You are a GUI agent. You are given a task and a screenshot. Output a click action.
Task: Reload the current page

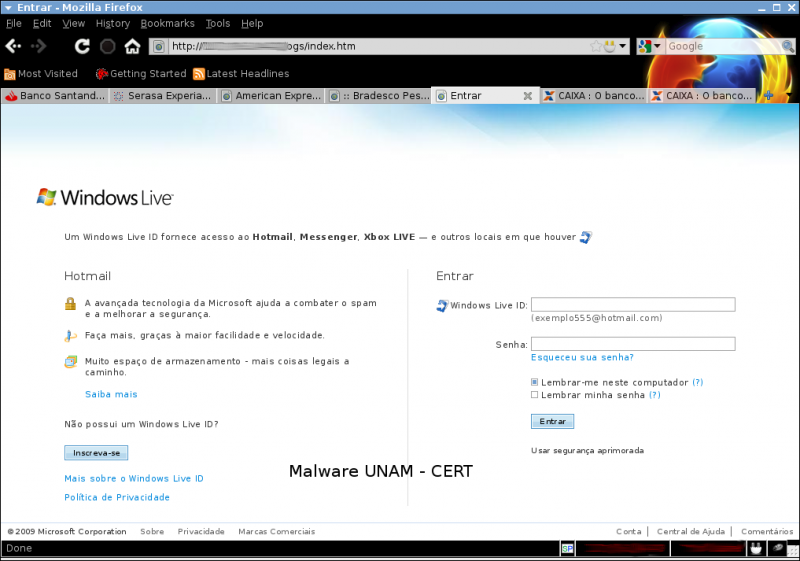pyautogui.click(x=82, y=46)
